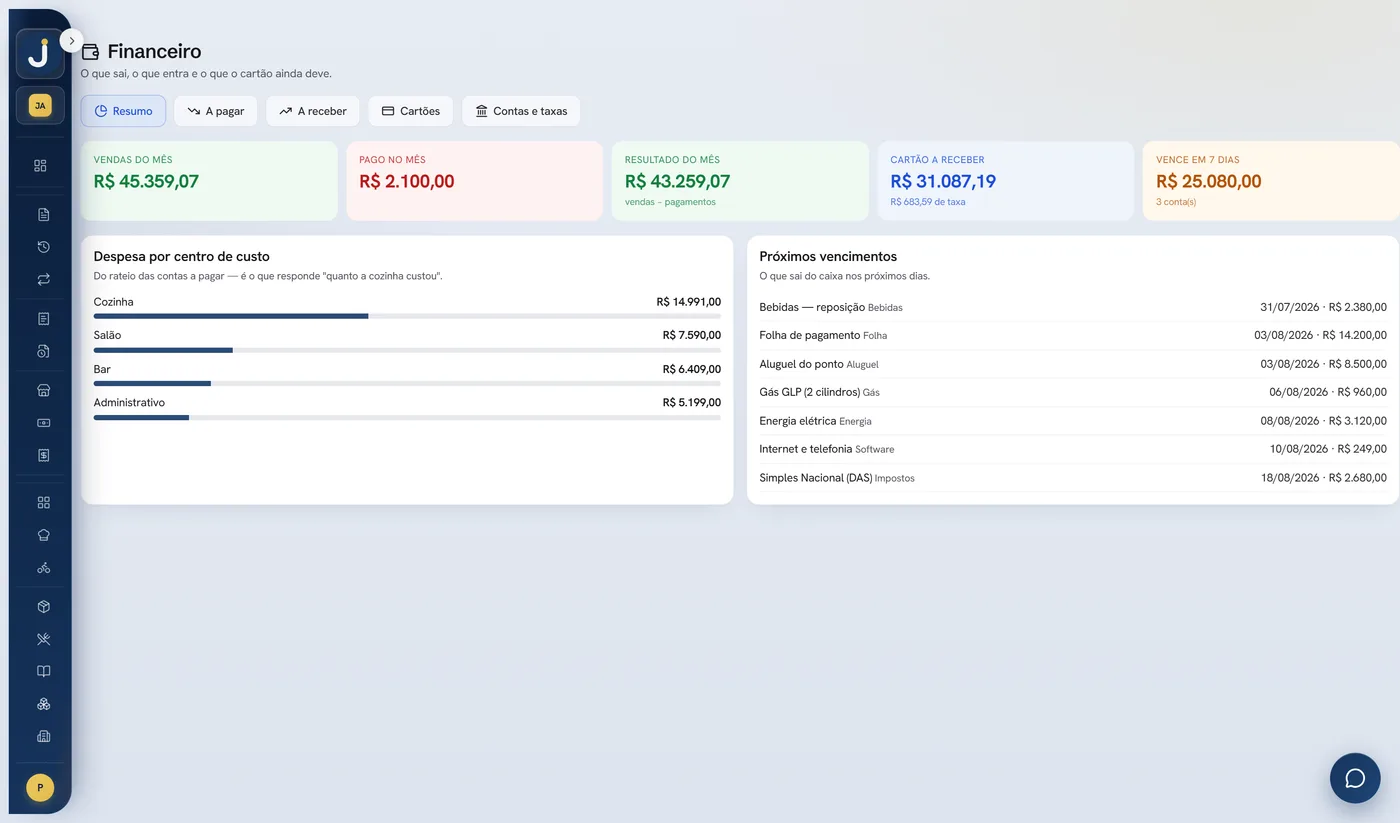Click the yellow P profile avatar
The height and width of the screenshot is (823, 1400).
(40, 788)
